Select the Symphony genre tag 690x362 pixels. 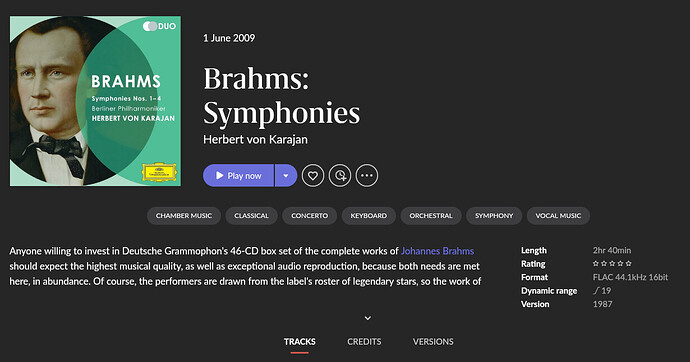pos(494,216)
